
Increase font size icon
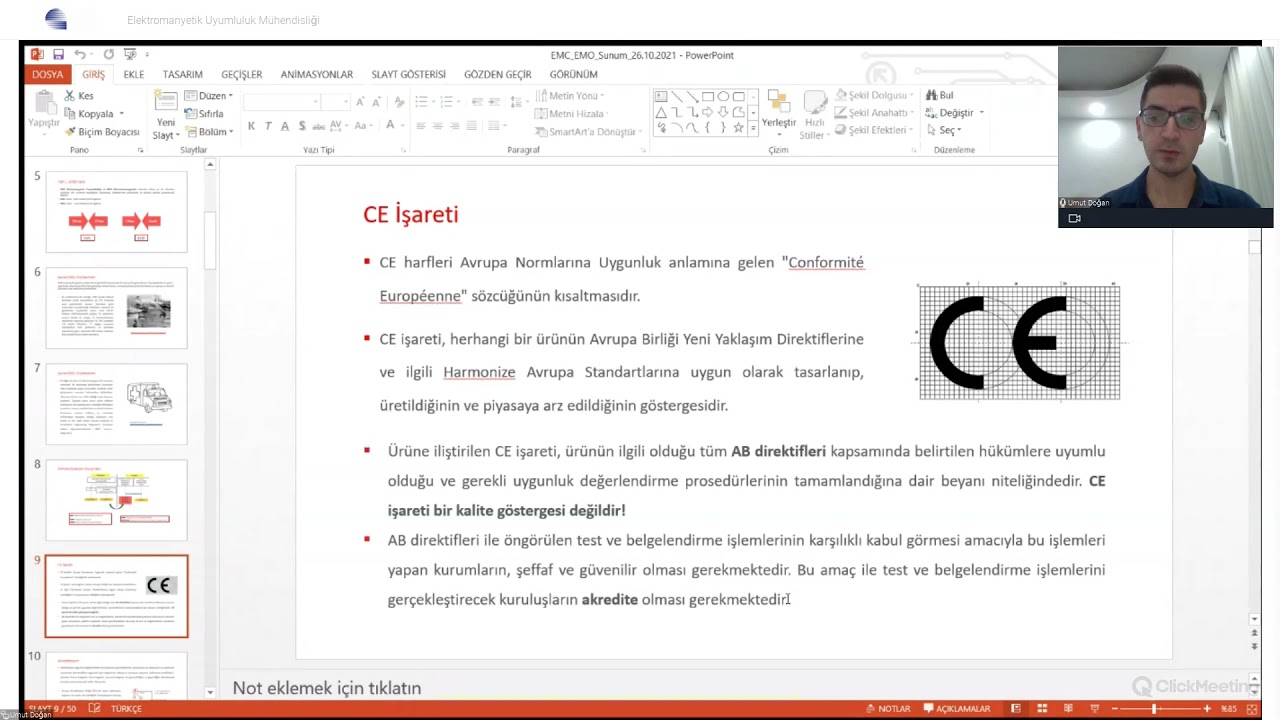[x=362, y=102]
